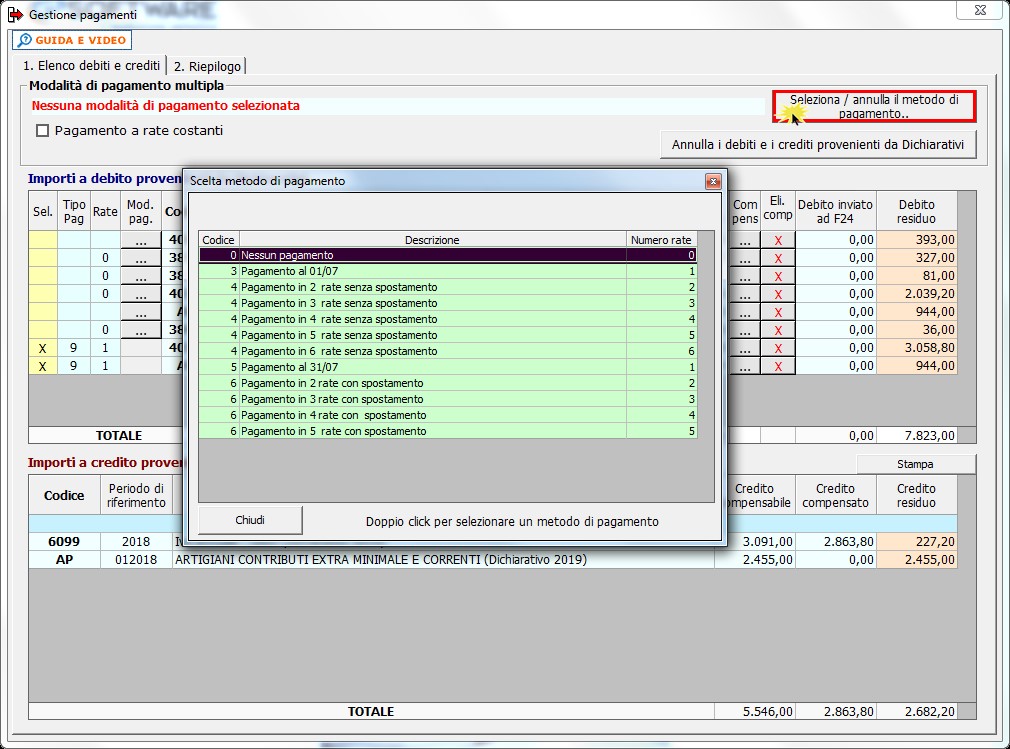Click the Periodo di riferimento header
Viewport: 1010px width, 749px height.
click(137, 495)
